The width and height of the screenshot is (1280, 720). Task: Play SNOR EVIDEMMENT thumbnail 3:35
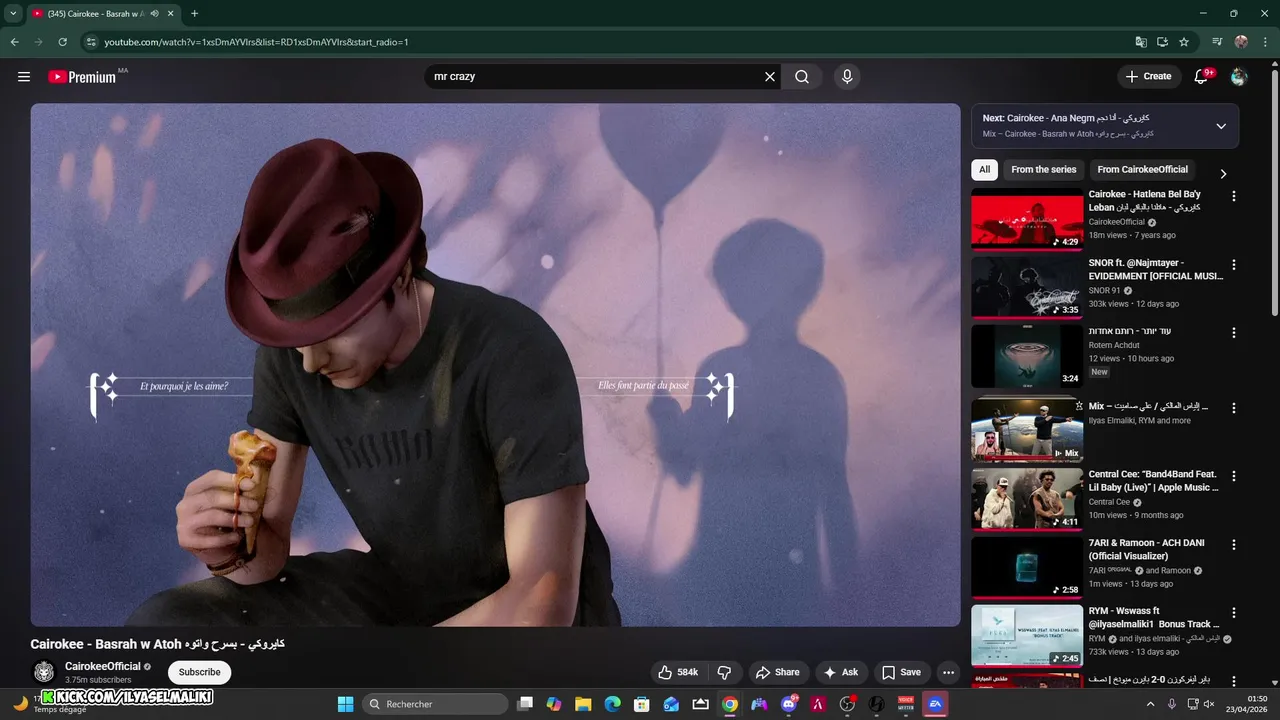(x=1027, y=288)
